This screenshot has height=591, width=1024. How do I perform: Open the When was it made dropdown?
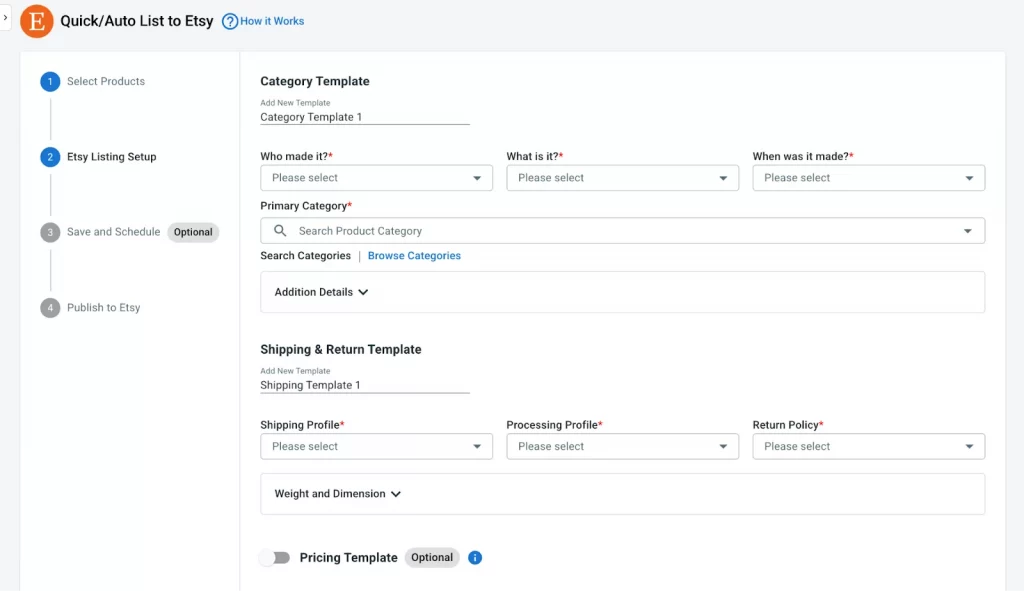pos(868,177)
